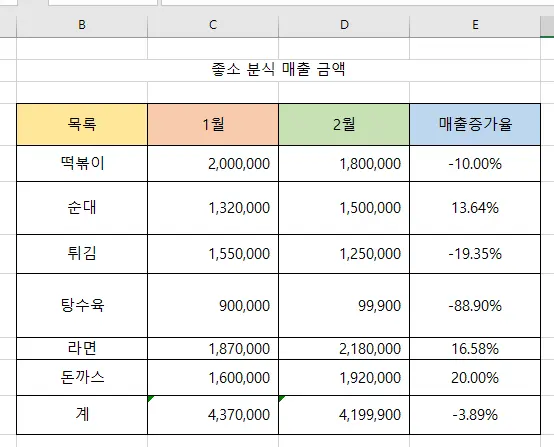Select the '목록' header cell
554x447 pixels.
pyautogui.click(x=82, y=124)
